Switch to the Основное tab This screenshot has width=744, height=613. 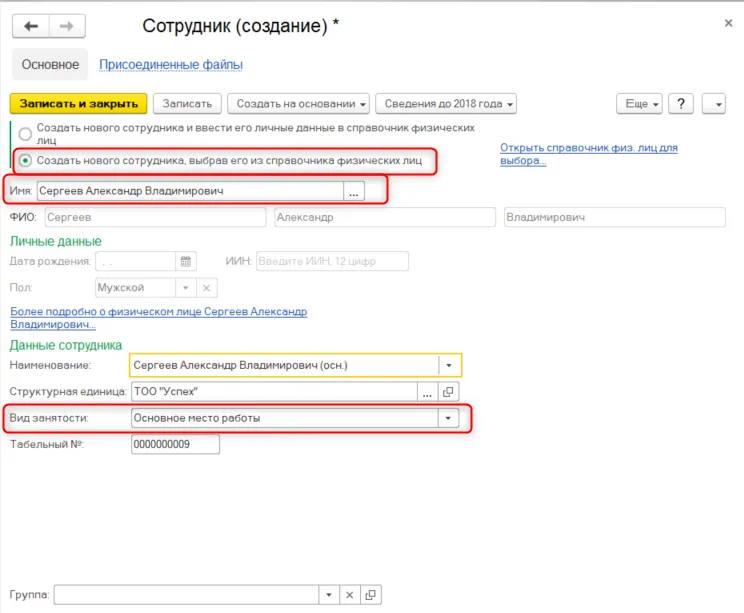point(50,65)
